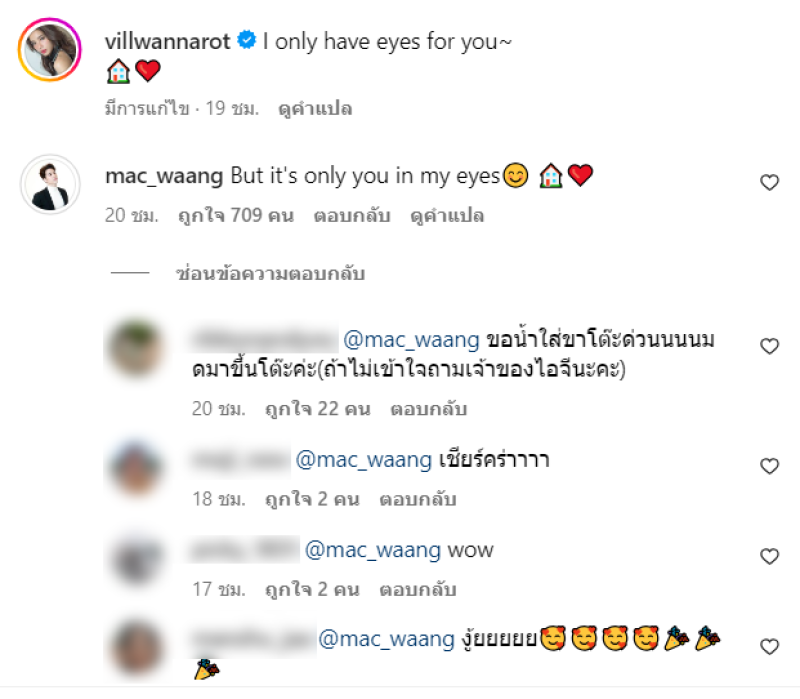This screenshot has width=800, height=699.
Task: Open mac_waang's profile avatar
Action: (50, 184)
